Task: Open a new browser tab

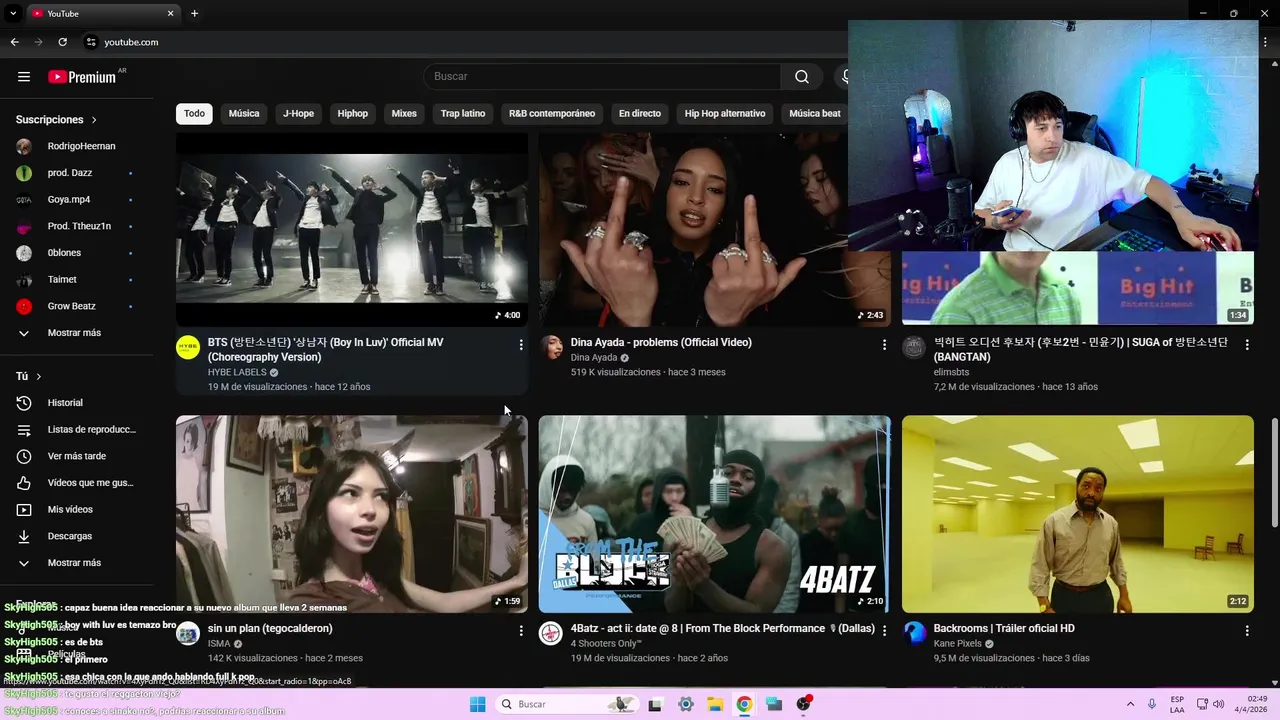Action: pos(194,13)
